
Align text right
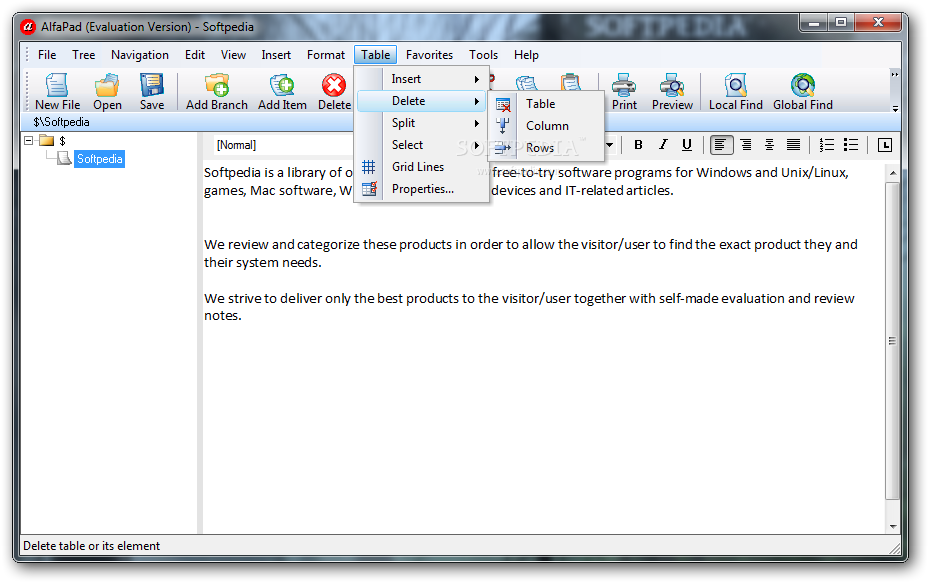tap(746, 145)
